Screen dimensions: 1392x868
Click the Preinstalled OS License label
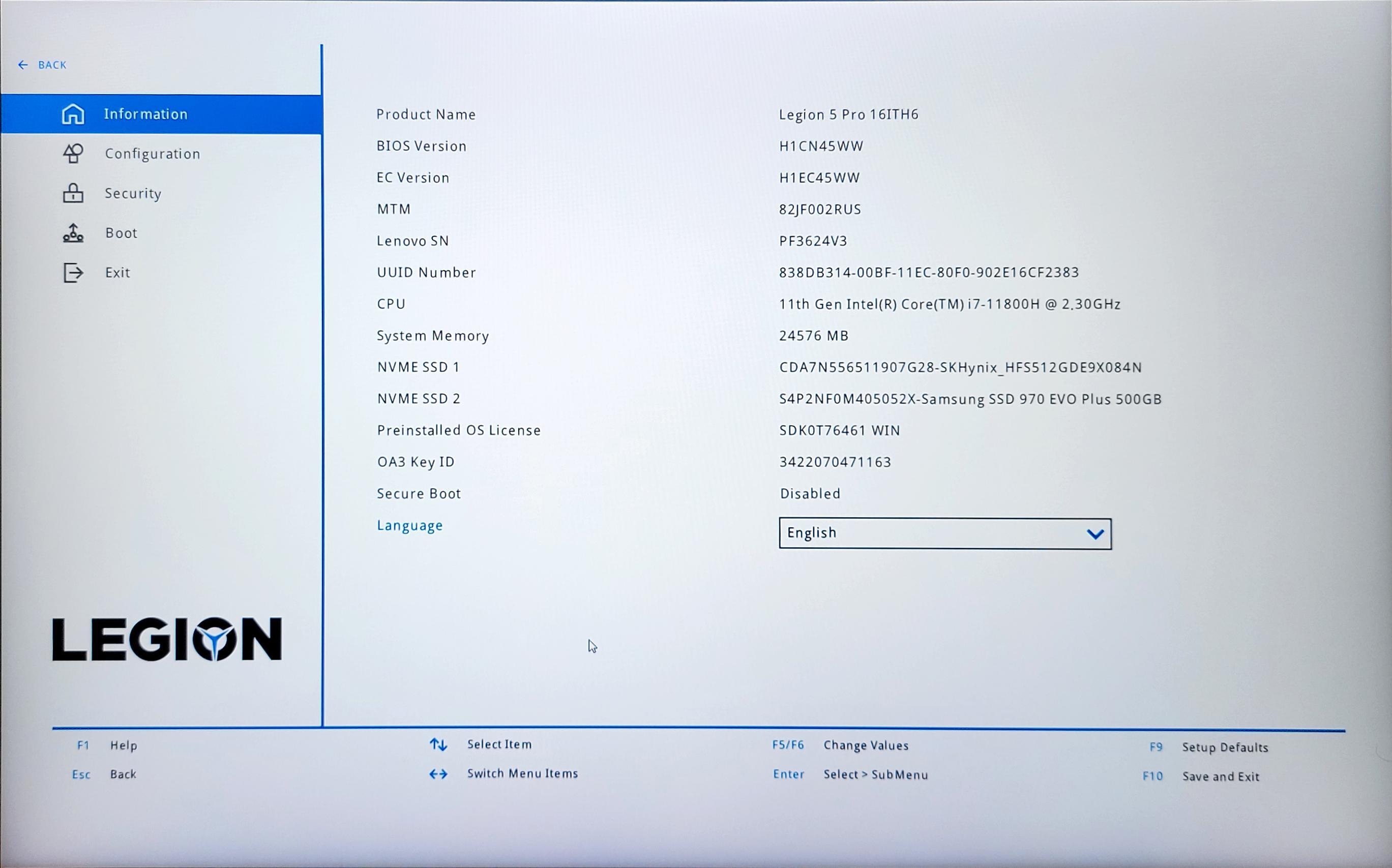[x=459, y=431]
